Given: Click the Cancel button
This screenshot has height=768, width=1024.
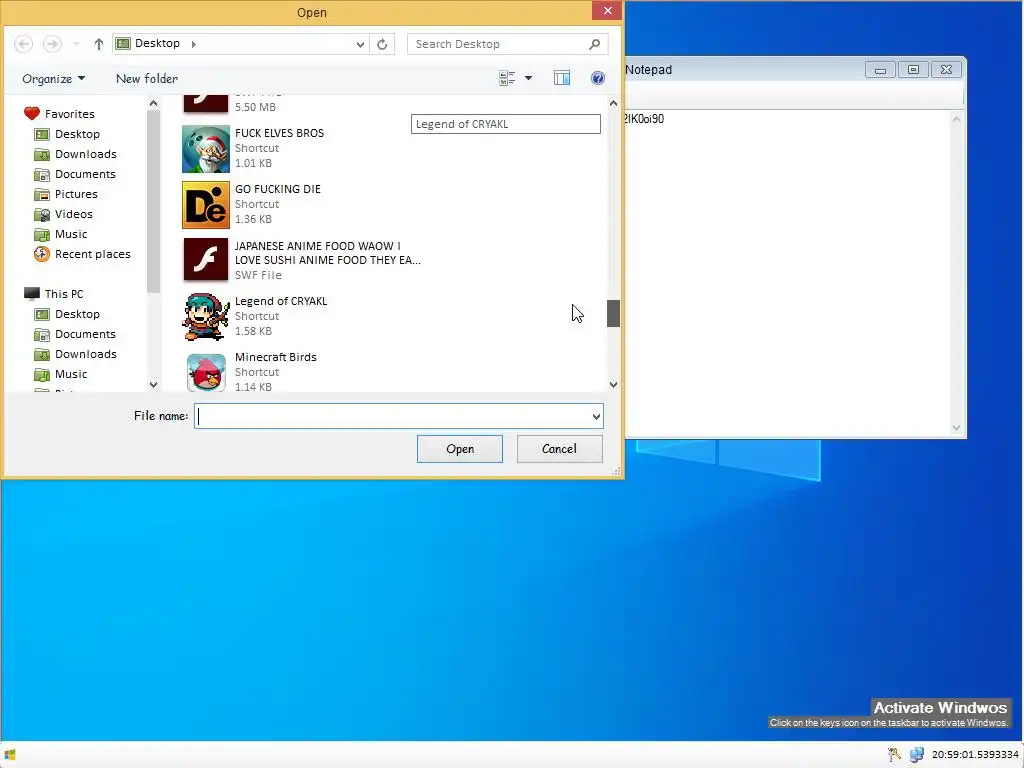Looking at the screenshot, I should click(560, 449).
